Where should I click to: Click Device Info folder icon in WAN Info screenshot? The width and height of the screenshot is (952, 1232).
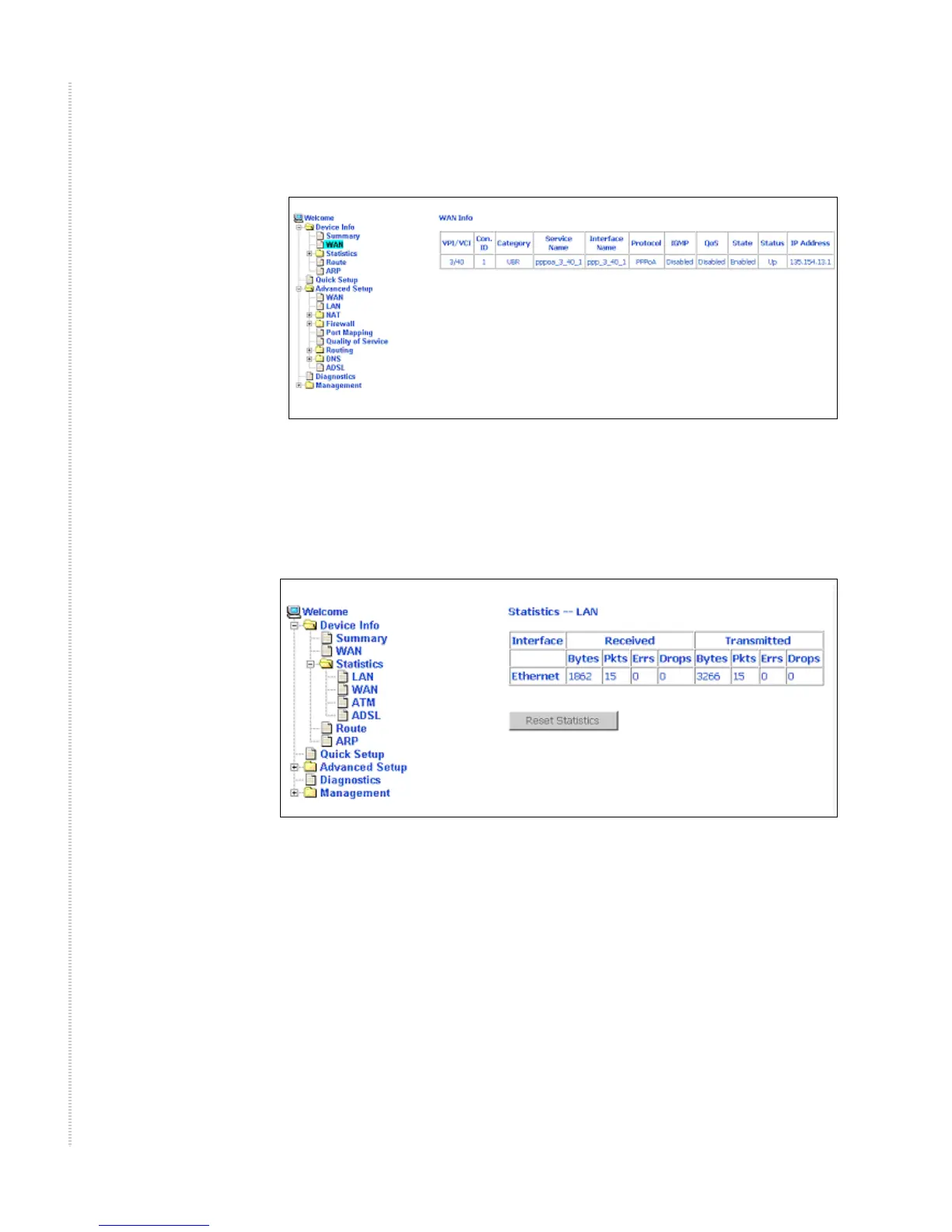310,227
